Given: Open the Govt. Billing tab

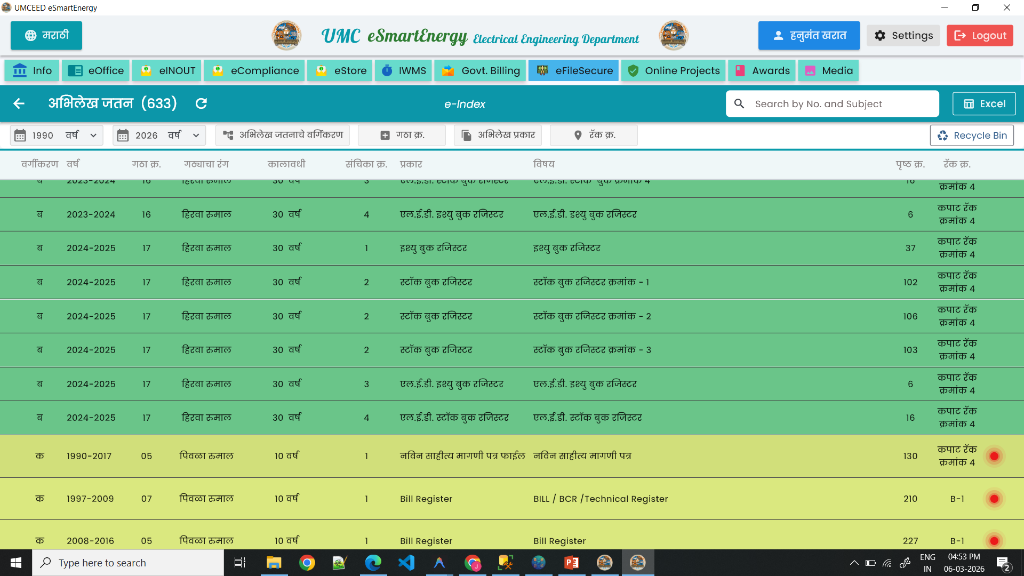Looking at the screenshot, I should pos(480,71).
